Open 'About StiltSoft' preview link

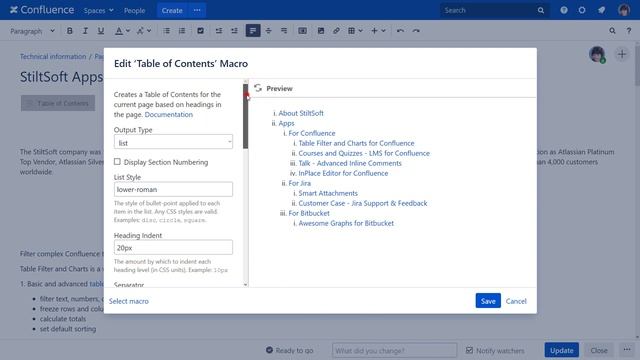tap(301, 113)
